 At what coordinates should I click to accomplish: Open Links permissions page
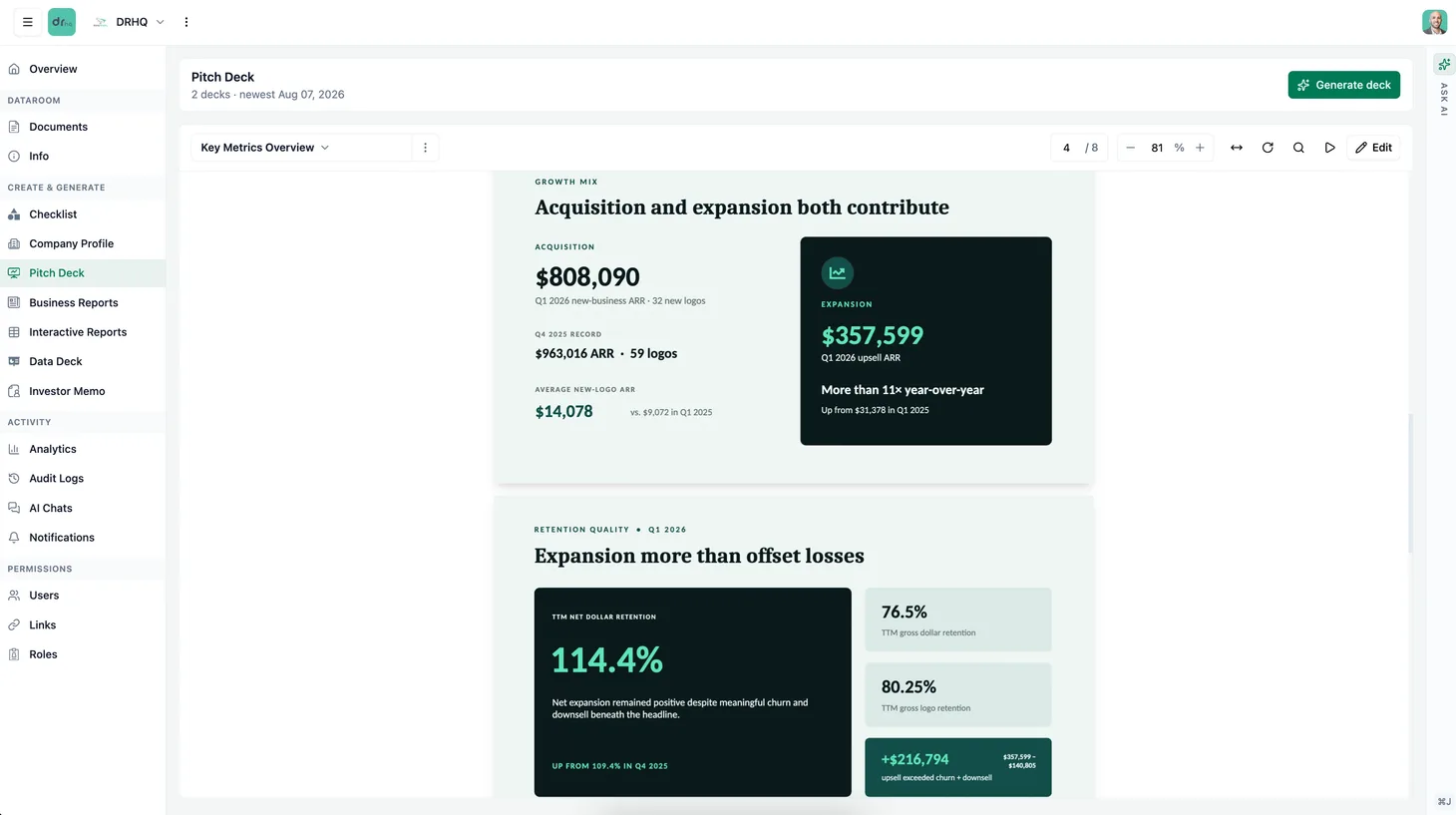coord(42,624)
